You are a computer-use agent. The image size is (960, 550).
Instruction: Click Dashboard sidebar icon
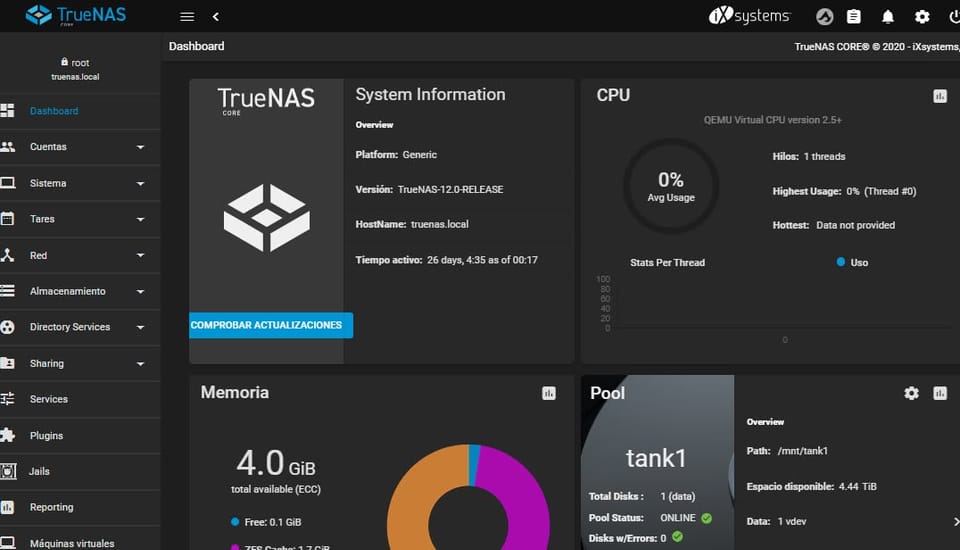7,111
